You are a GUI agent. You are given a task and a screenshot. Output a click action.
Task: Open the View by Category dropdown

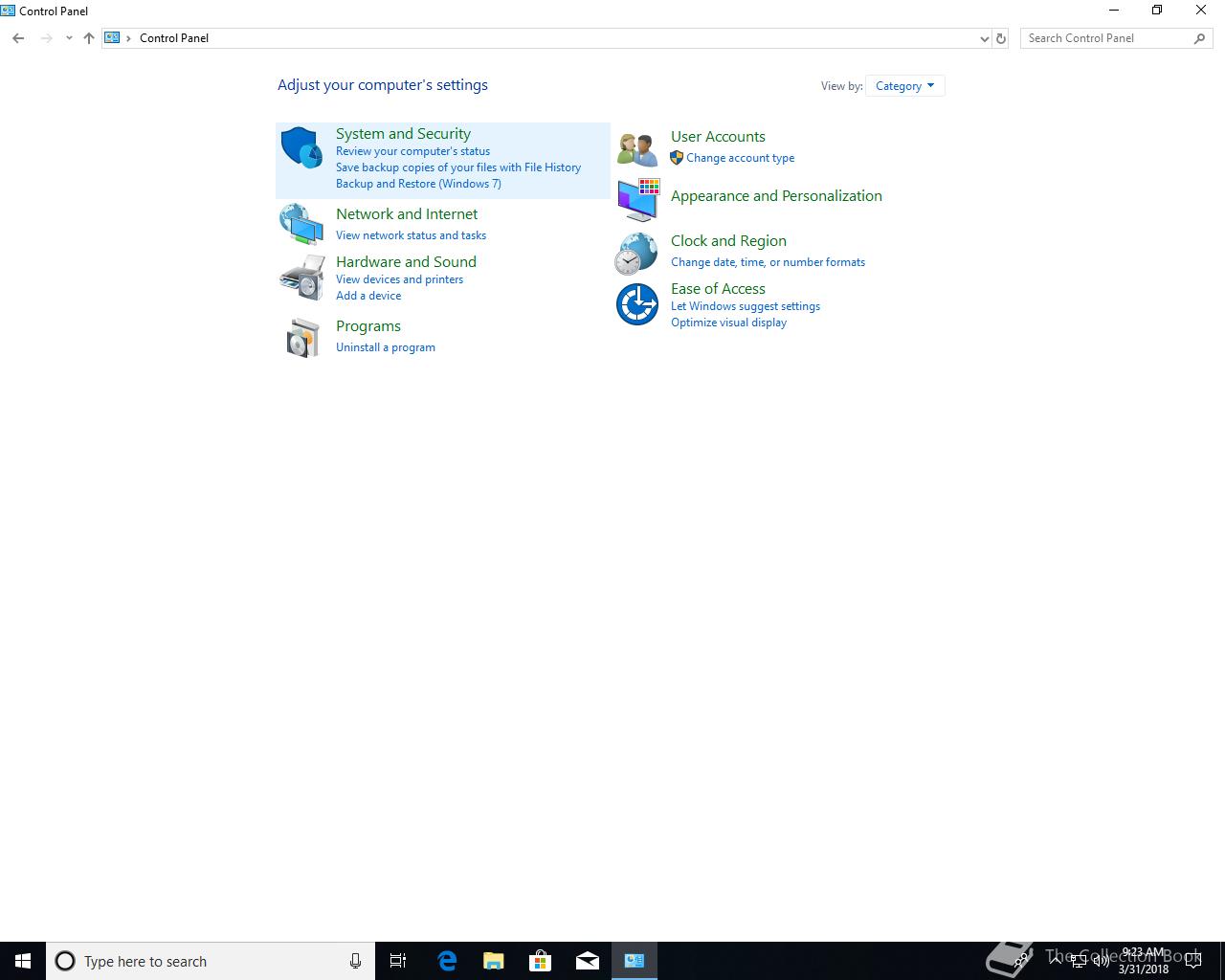coord(904,86)
